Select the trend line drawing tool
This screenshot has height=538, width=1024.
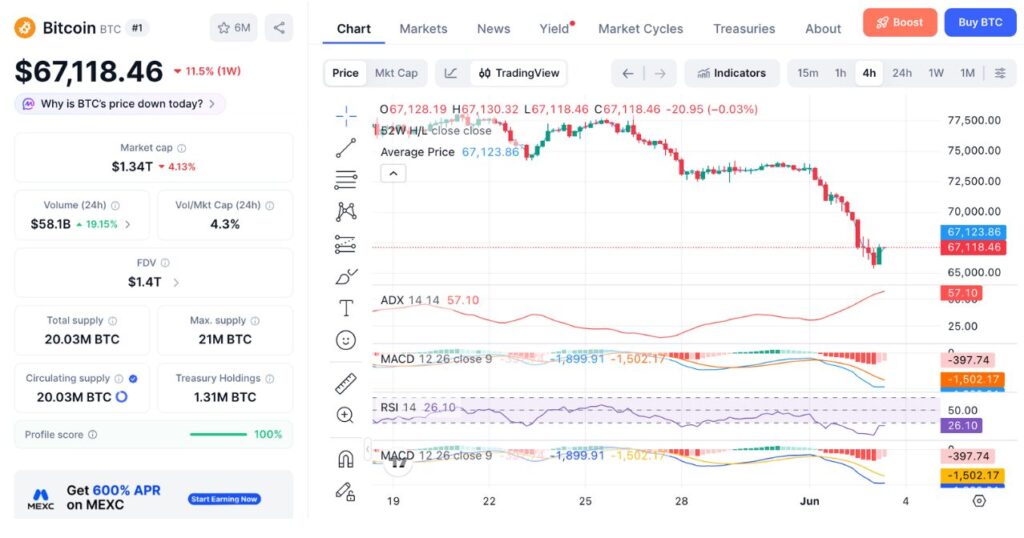[x=346, y=148]
